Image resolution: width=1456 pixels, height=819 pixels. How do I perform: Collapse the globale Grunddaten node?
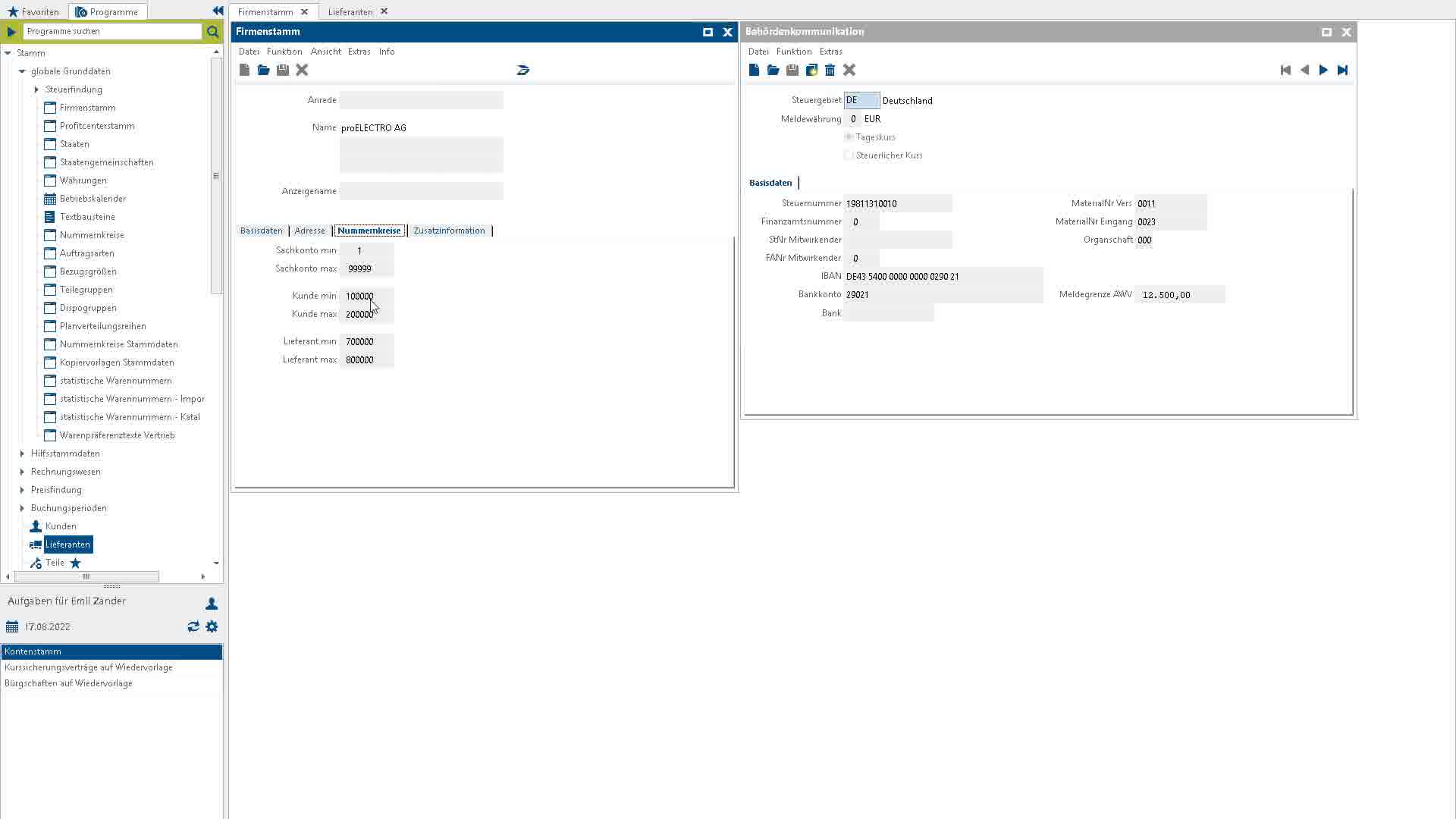click(x=22, y=71)
